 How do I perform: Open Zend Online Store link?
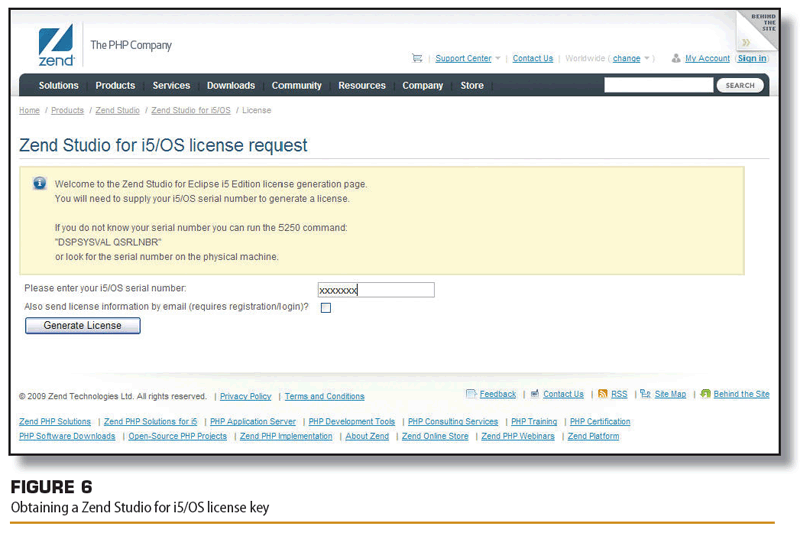(x=435, y=436)
